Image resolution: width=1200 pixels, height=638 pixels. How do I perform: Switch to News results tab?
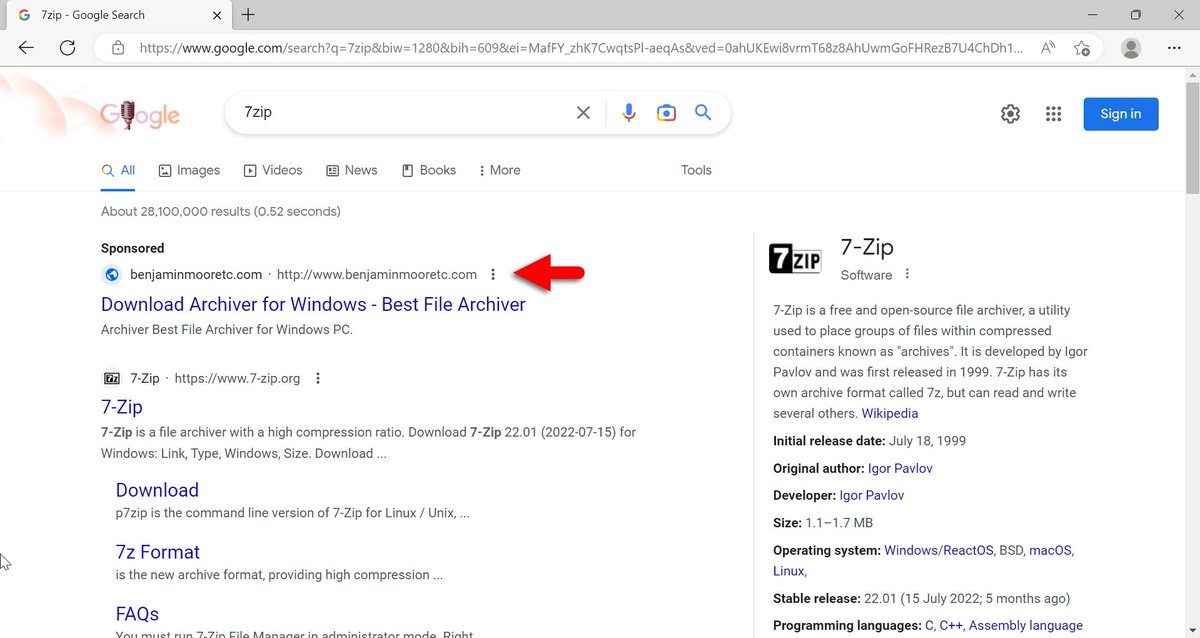(352, 170)
